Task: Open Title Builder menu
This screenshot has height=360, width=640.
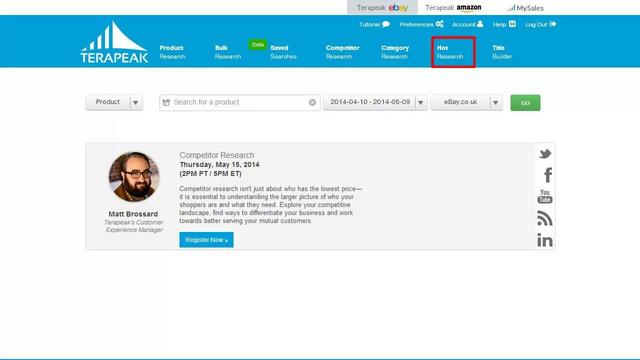Action: [x=502, y=52]
